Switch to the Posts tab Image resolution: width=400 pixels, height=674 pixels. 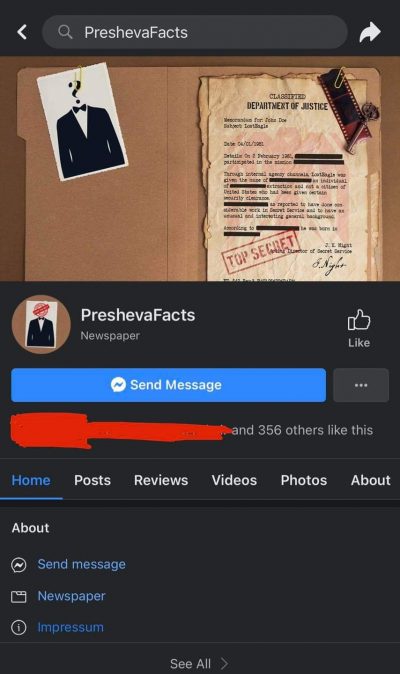[x=92, y=480]
